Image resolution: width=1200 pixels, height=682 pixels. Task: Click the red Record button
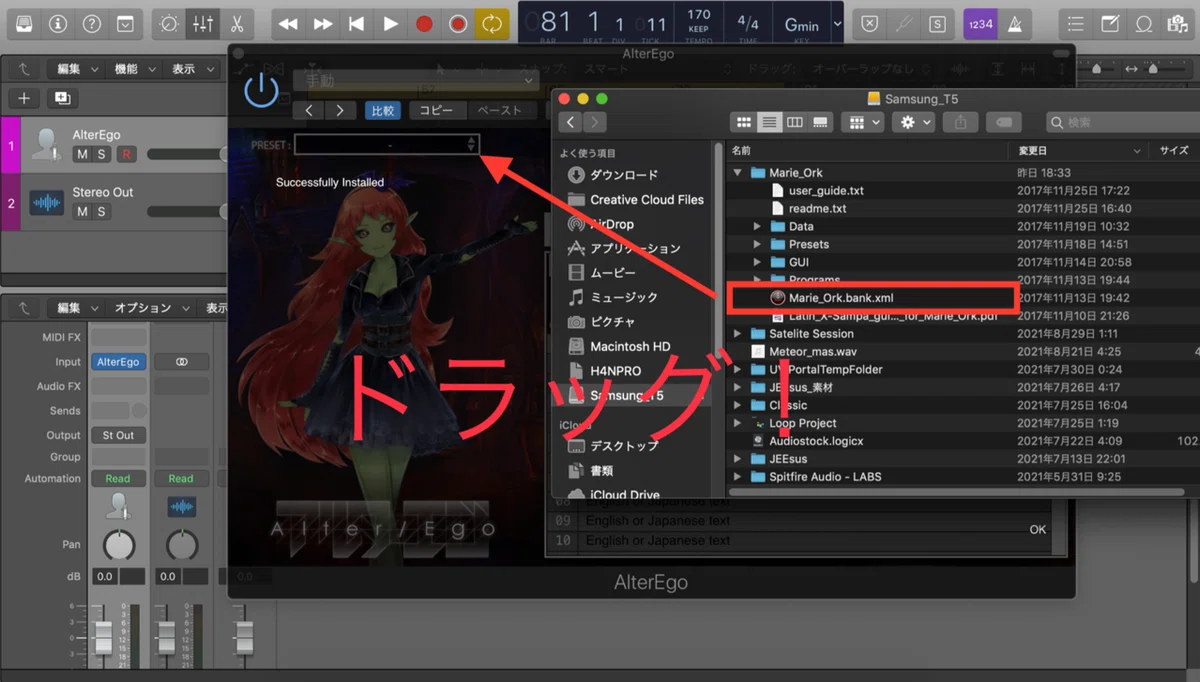pos(424,23)
